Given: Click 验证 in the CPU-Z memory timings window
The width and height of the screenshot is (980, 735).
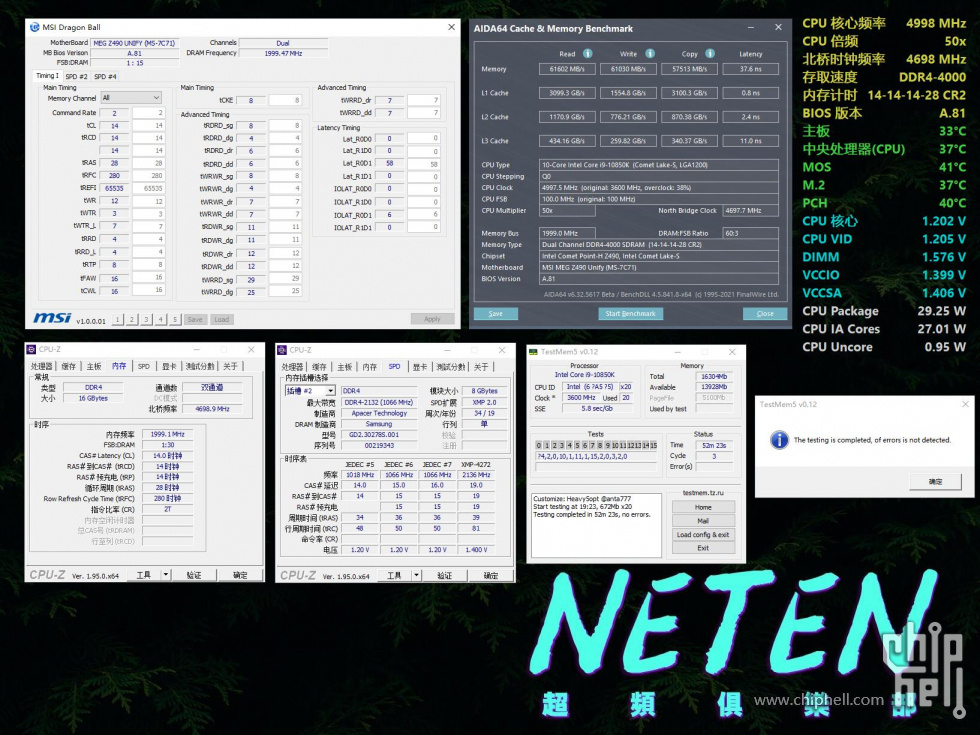Looking at the screenshot, I should click(x=194, y=575).
